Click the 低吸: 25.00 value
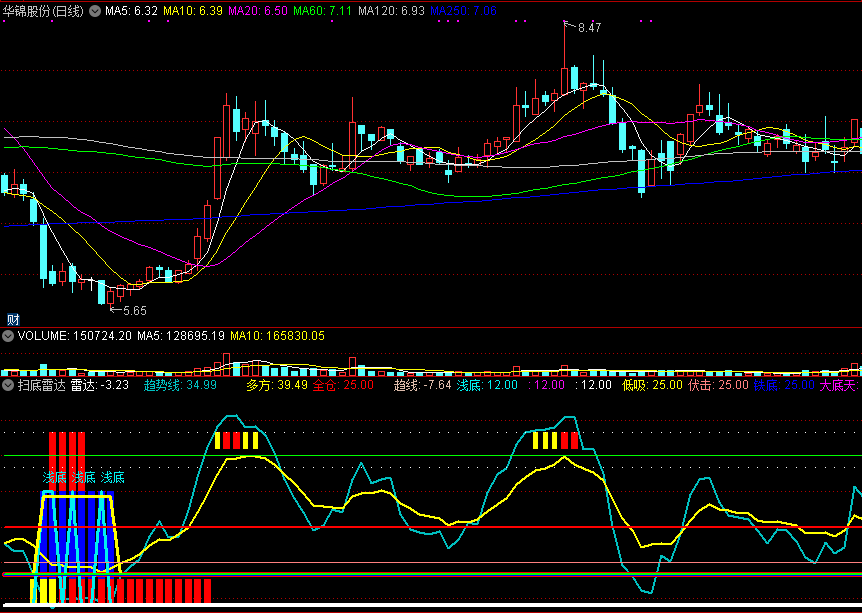Image resolution: width=862 pixels, height=613 pixels. [x=652, y=385]
